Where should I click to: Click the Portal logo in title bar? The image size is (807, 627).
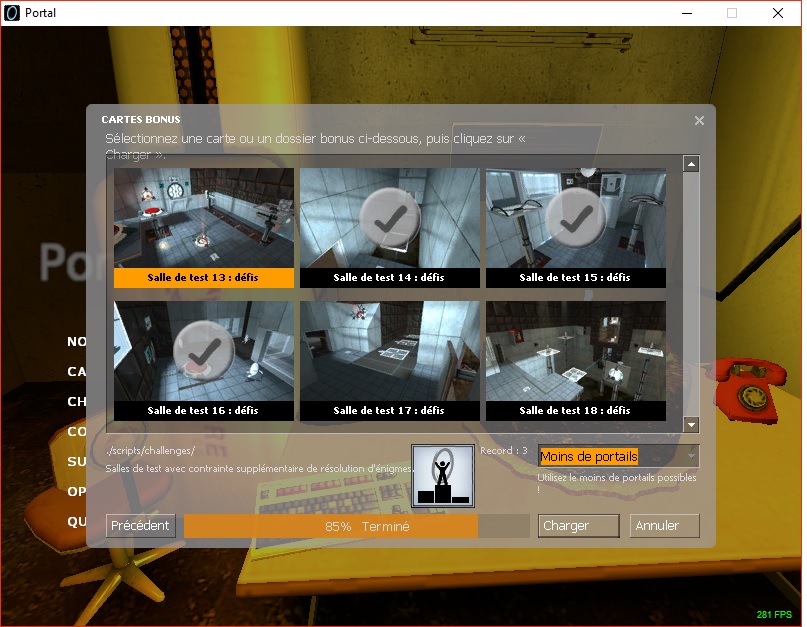(x=13, y=13)
